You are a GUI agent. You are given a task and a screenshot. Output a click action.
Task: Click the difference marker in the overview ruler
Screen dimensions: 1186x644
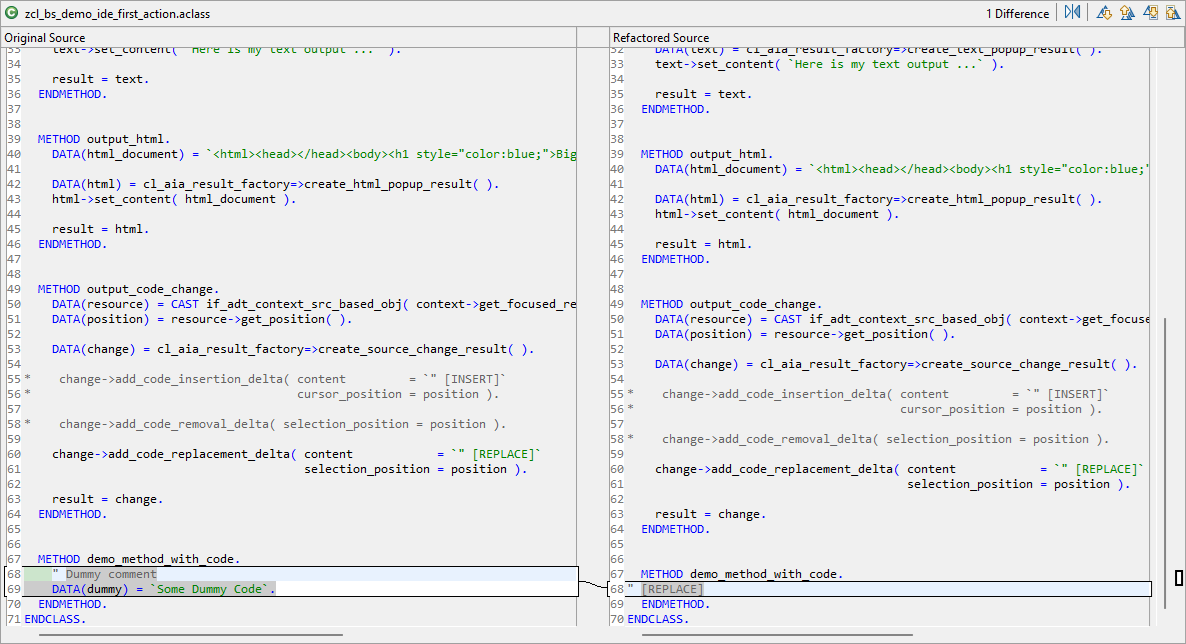pos(1179,578)
